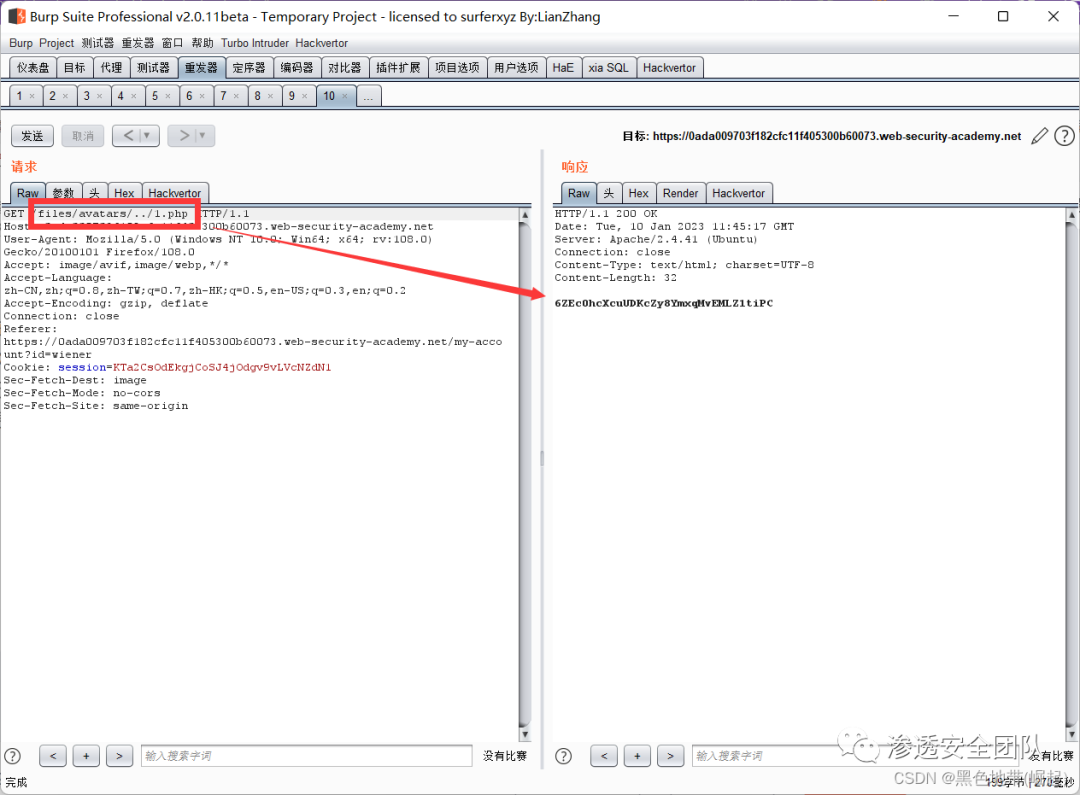Close repeater tab 8
1080x795 pixels.
pos(270,96)
